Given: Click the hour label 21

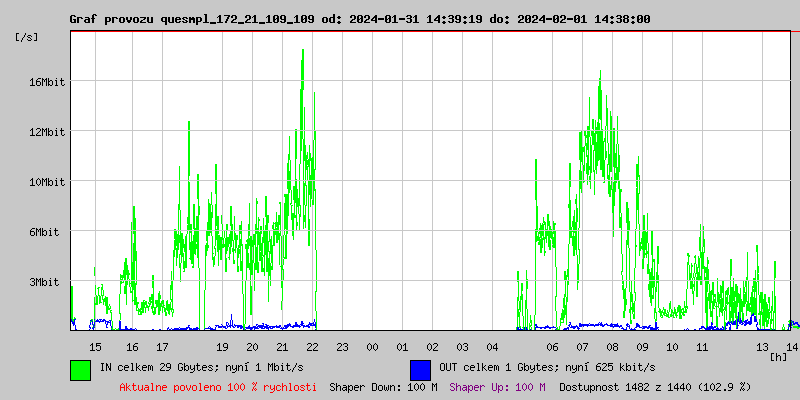Looking at the screenshot, I should [x=282, y=347].
